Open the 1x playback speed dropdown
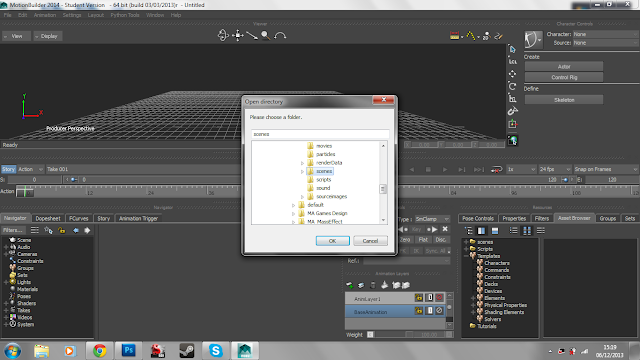The width and height of the screenshot is (640, 360). 521,169
